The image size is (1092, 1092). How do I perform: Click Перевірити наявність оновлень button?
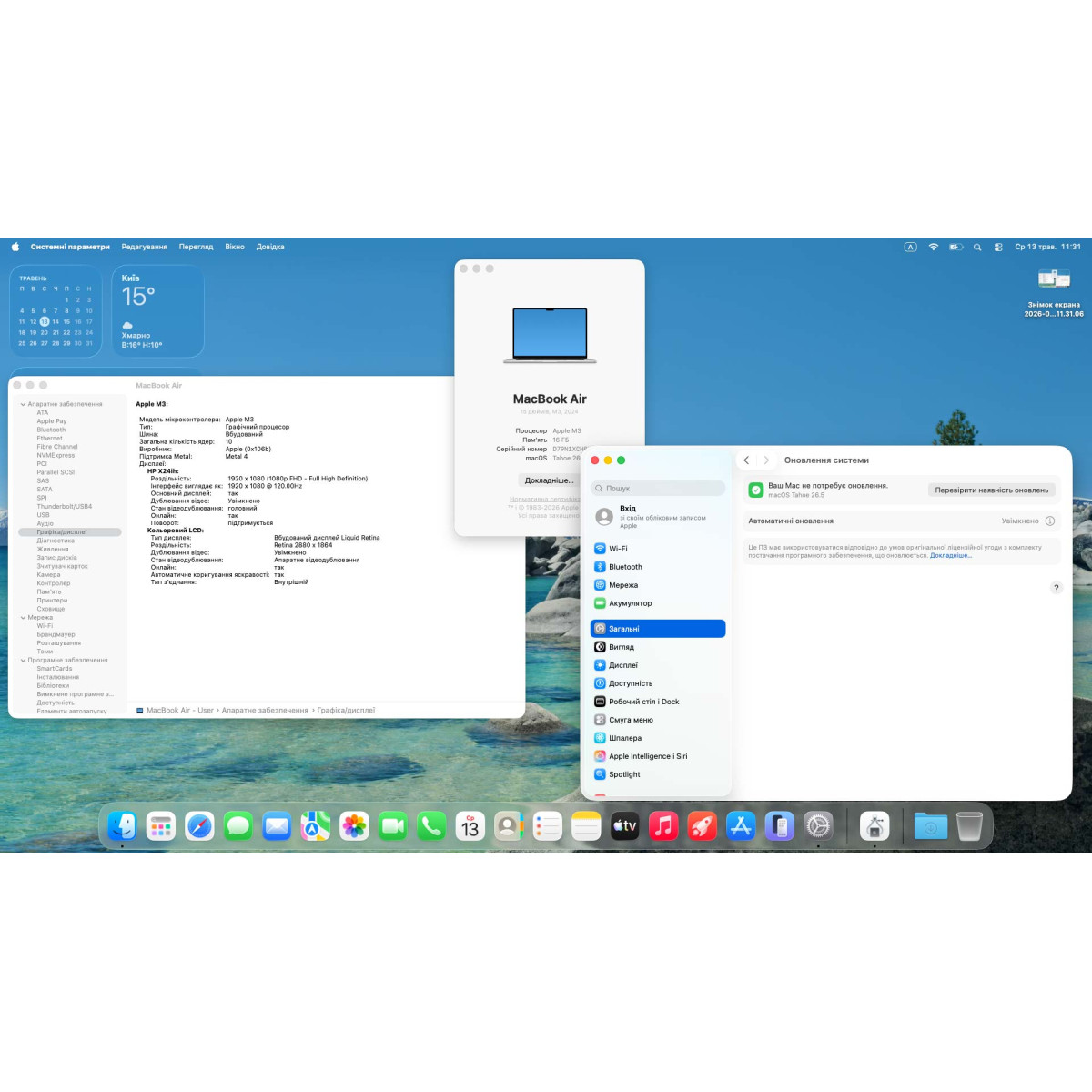pos(992,490)
